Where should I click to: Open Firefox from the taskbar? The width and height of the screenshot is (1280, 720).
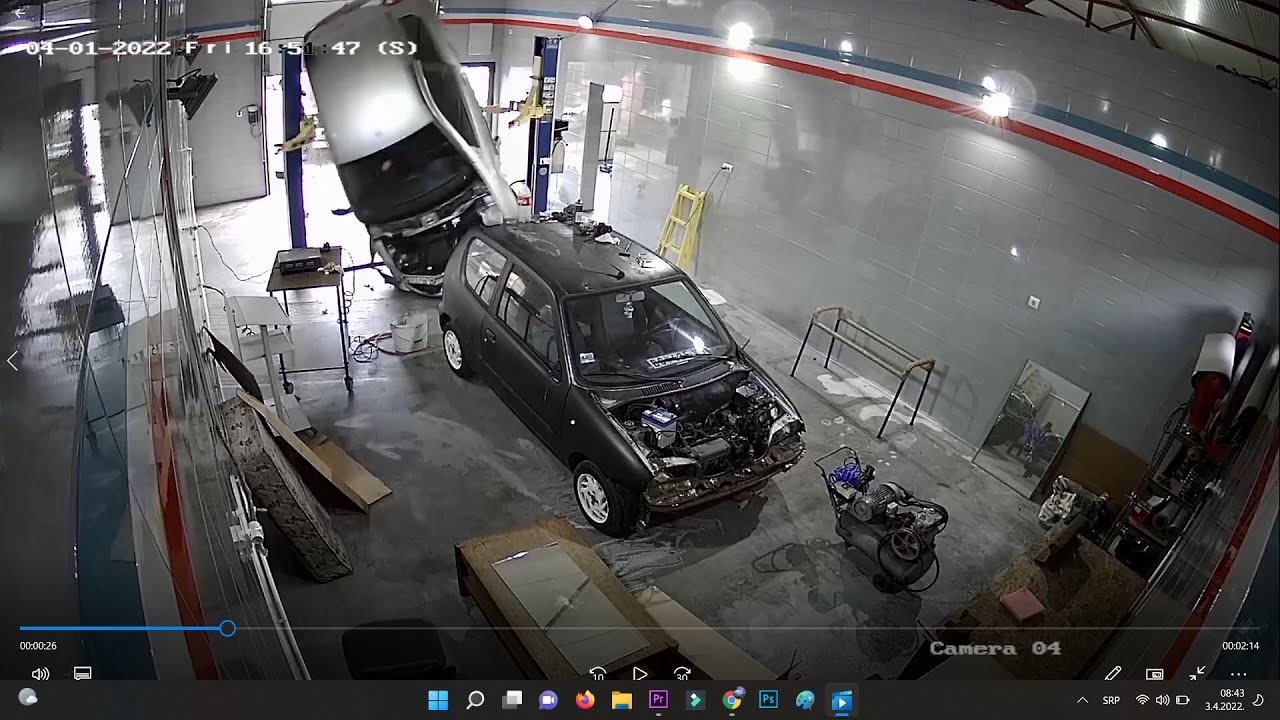point(585,700)
